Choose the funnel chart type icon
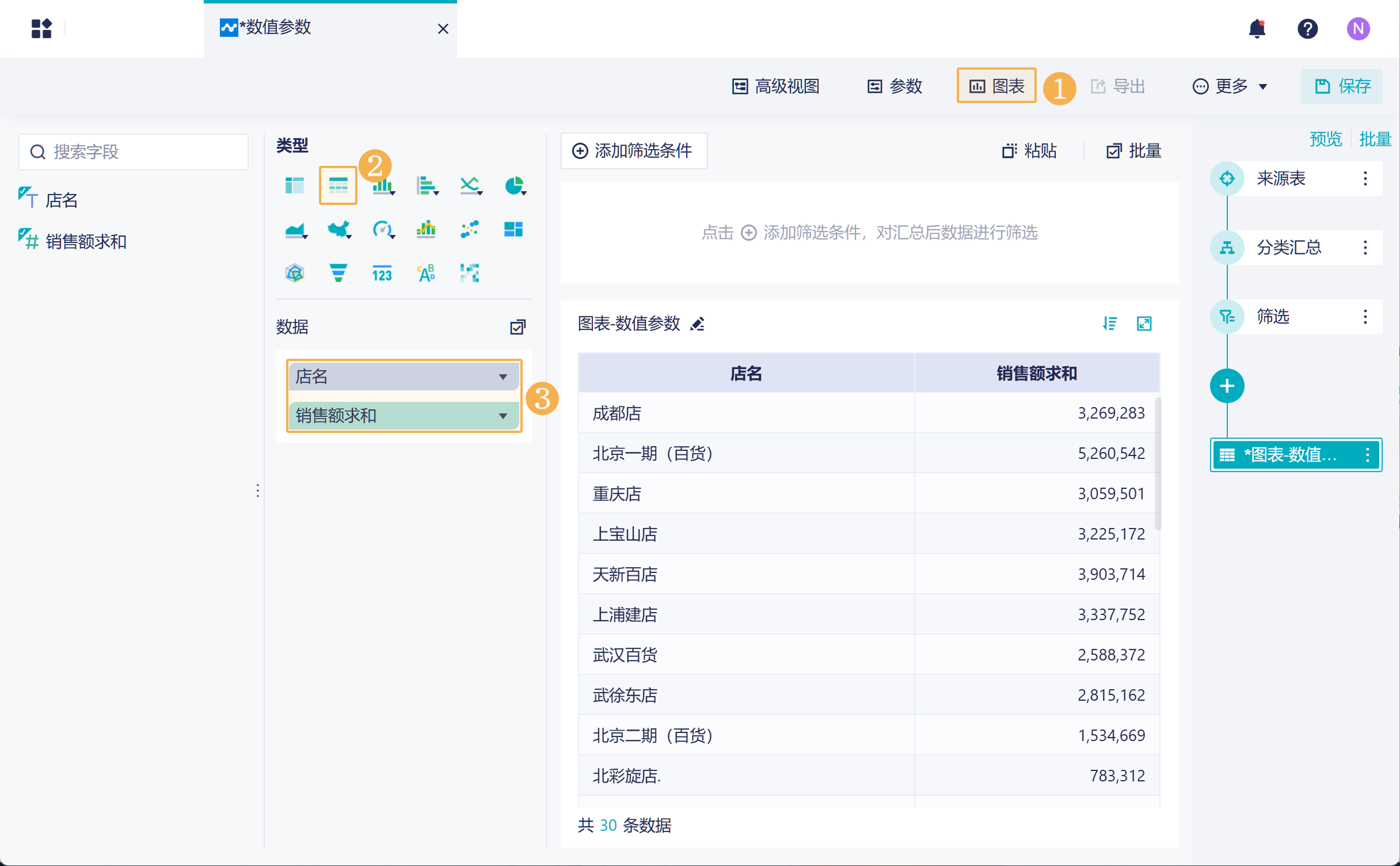1400x866 pixels. click(338, 272)
